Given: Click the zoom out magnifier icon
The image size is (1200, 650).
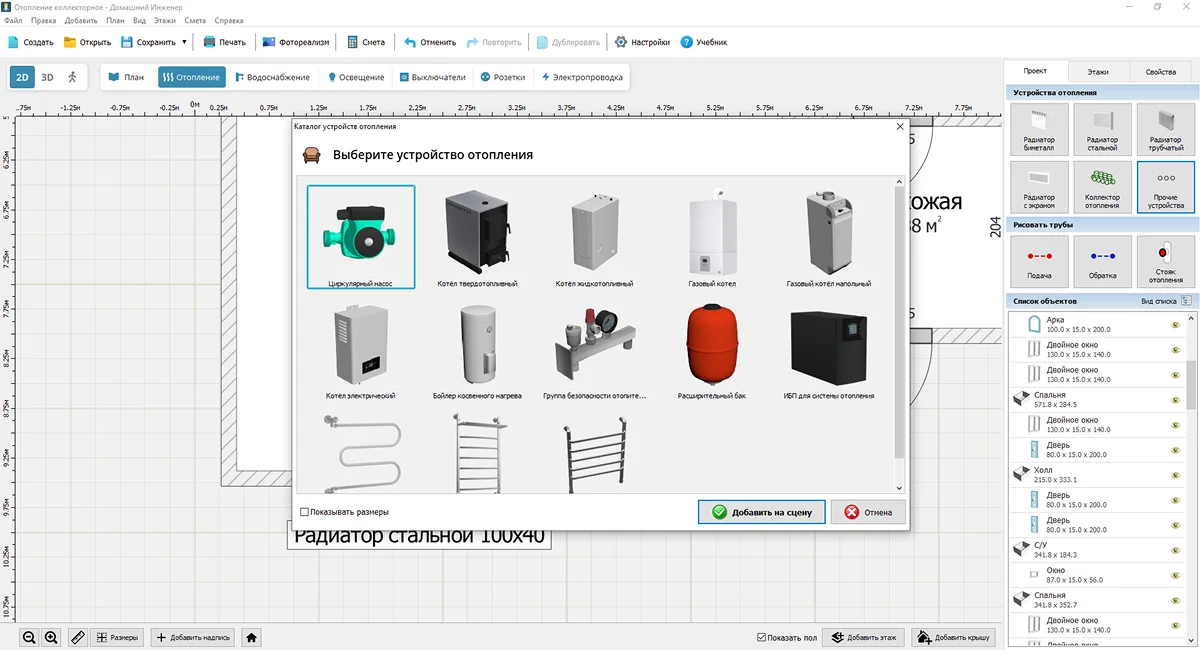Looking at the screenshot, I should click(x=30, y=637).
